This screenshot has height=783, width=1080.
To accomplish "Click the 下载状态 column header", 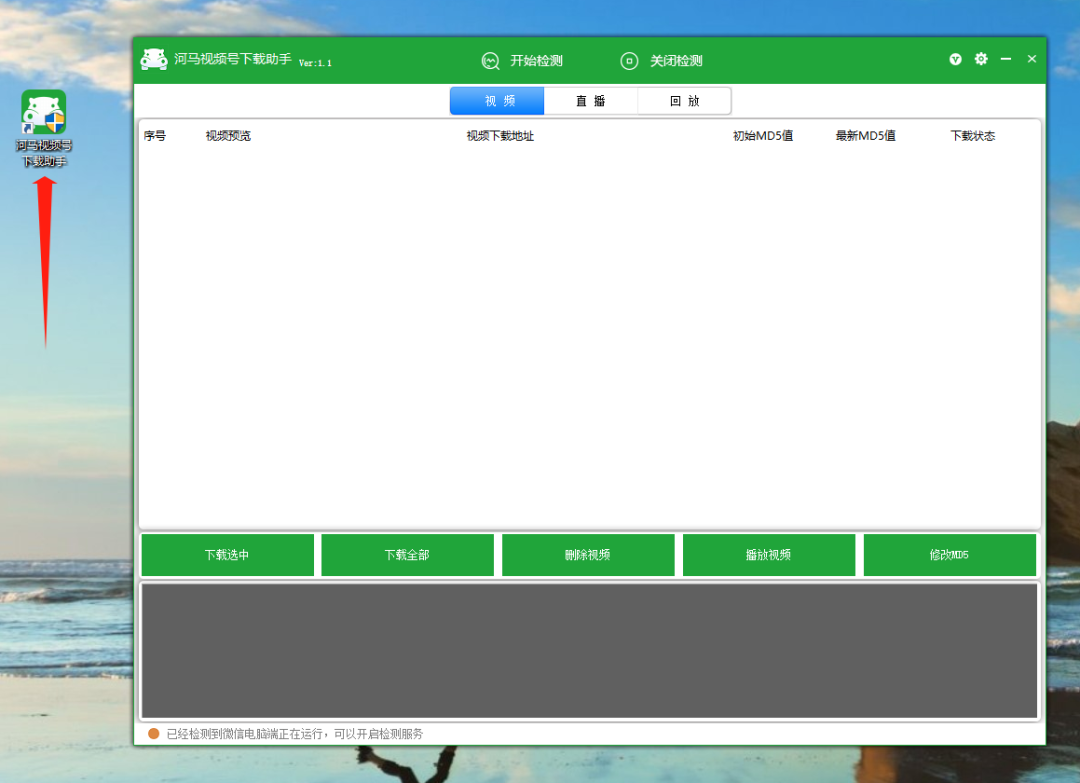I will point(972,136).
